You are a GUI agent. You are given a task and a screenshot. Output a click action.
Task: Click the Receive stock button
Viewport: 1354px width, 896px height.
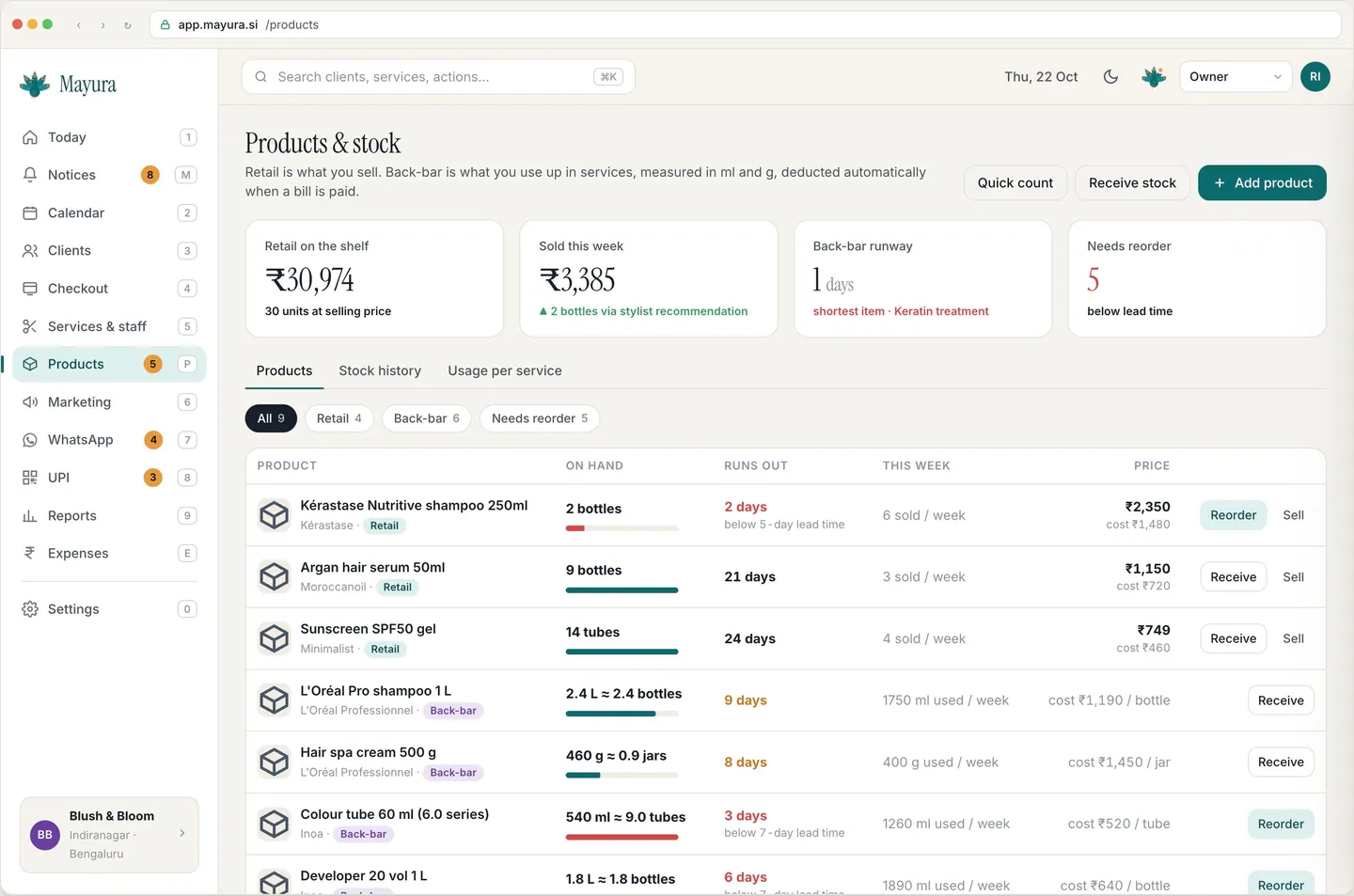1132,182
